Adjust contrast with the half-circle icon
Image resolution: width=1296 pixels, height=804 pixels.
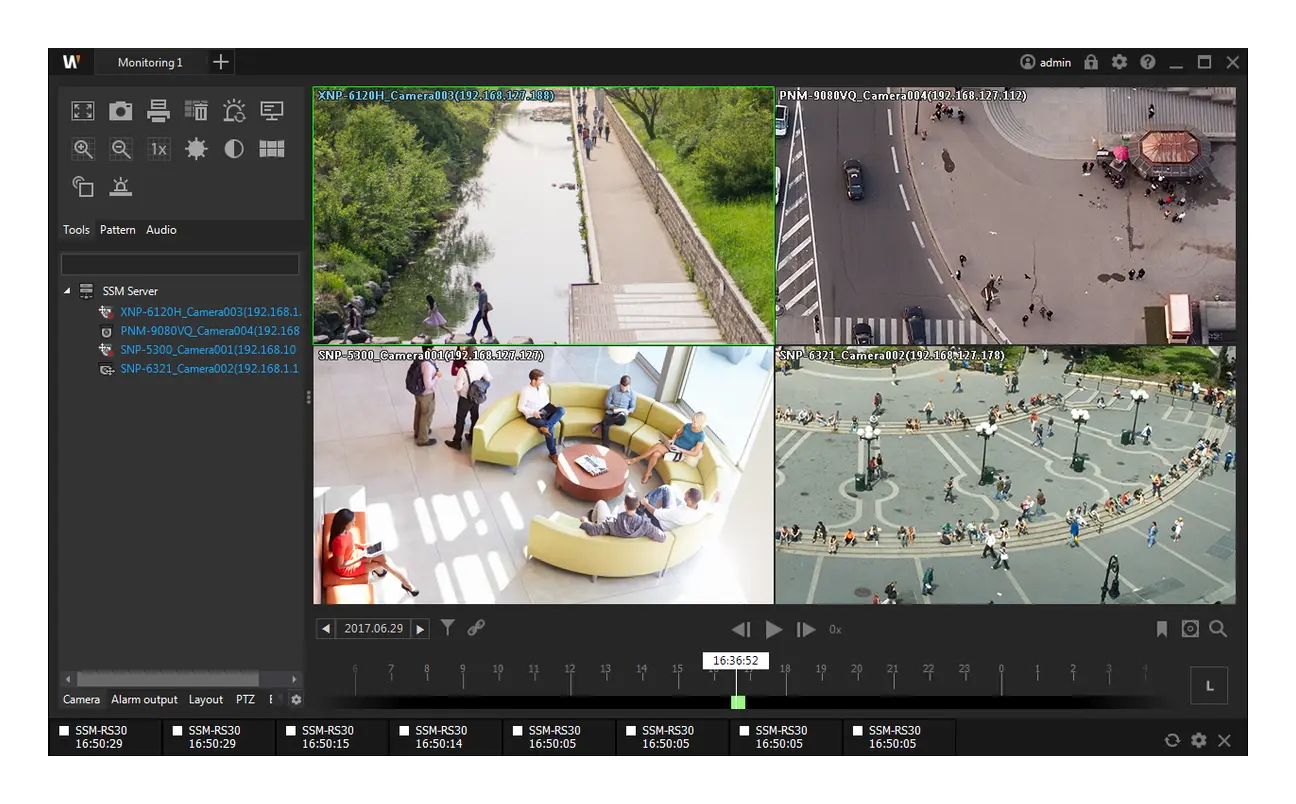(x=234, y=149)
